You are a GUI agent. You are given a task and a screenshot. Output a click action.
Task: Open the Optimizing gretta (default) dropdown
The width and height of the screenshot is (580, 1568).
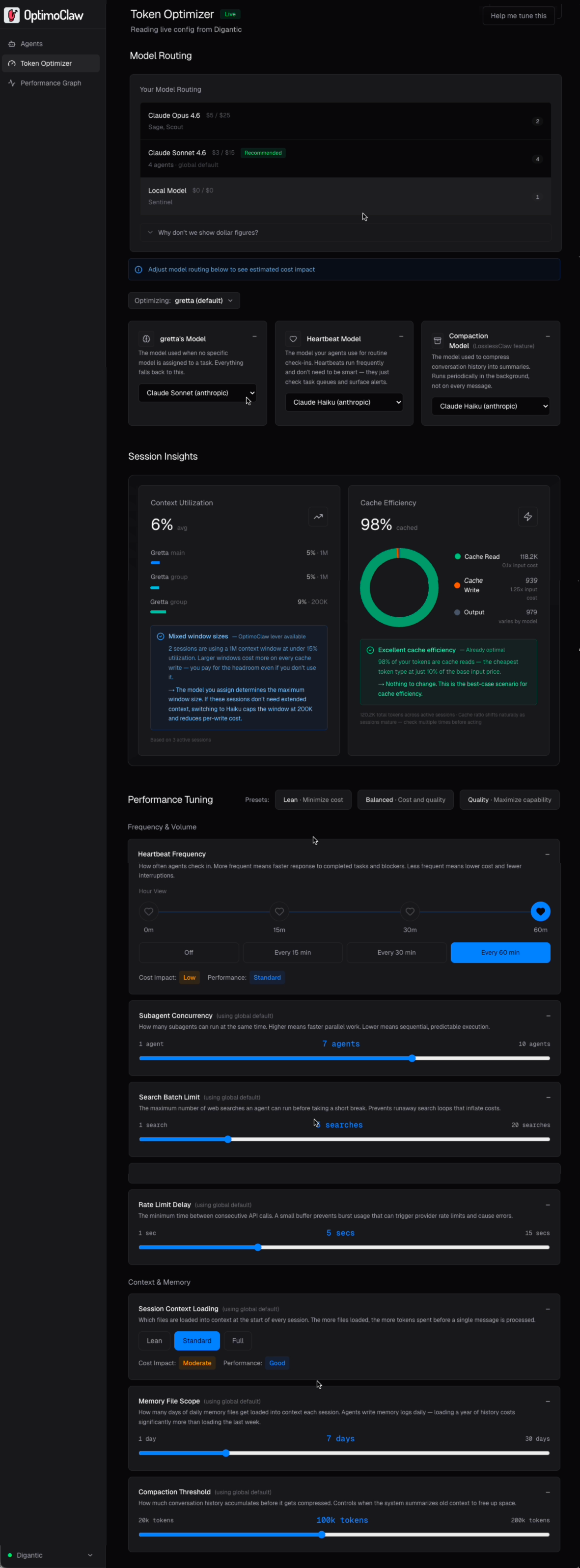pos(184,301)
